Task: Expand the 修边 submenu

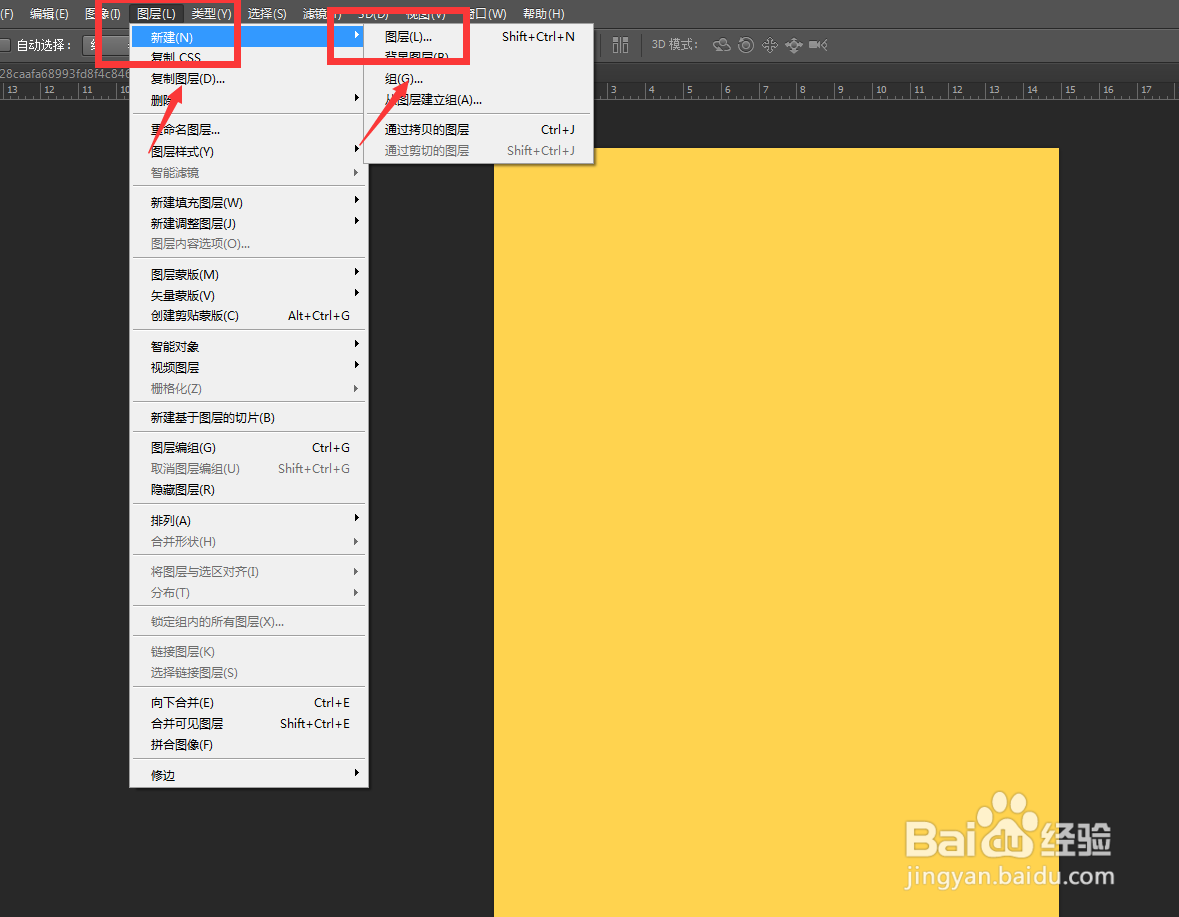Action: coord(248,775)
